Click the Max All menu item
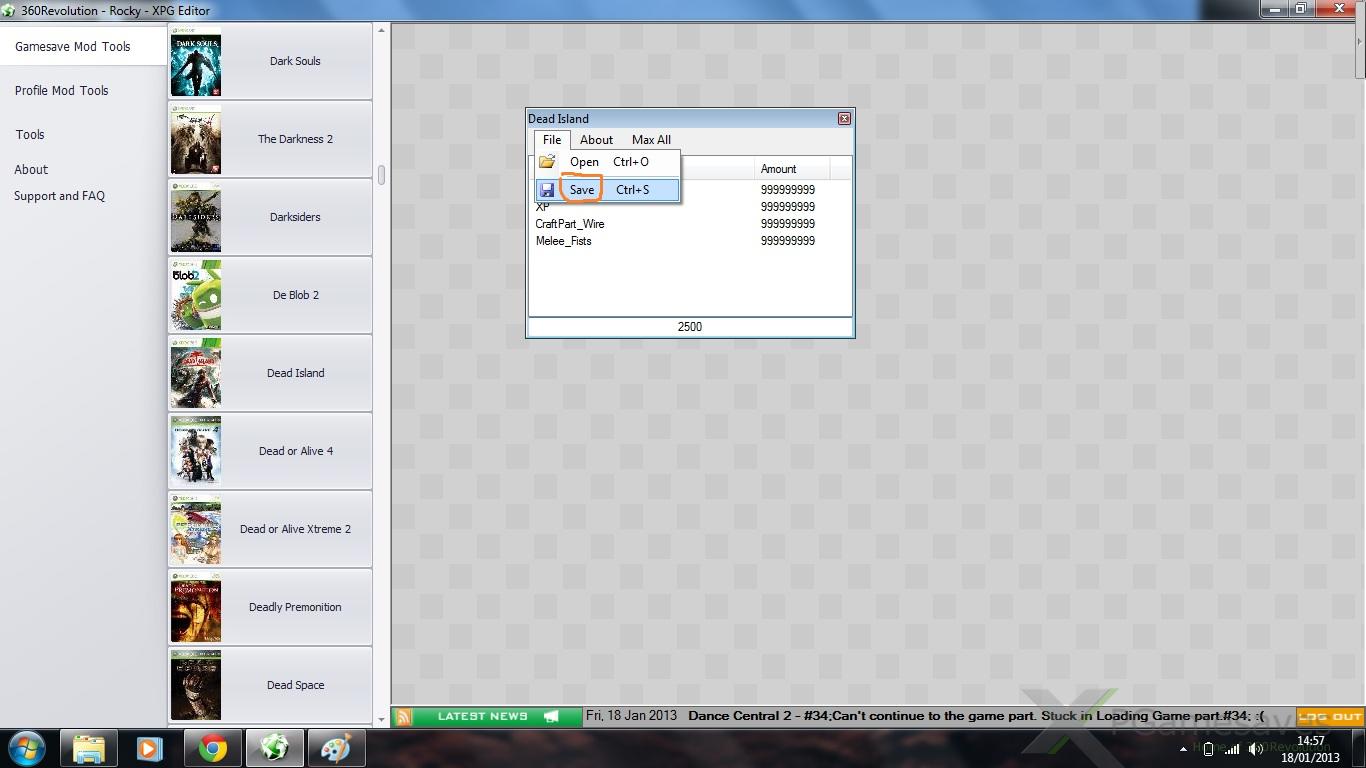 coord(651,140)
